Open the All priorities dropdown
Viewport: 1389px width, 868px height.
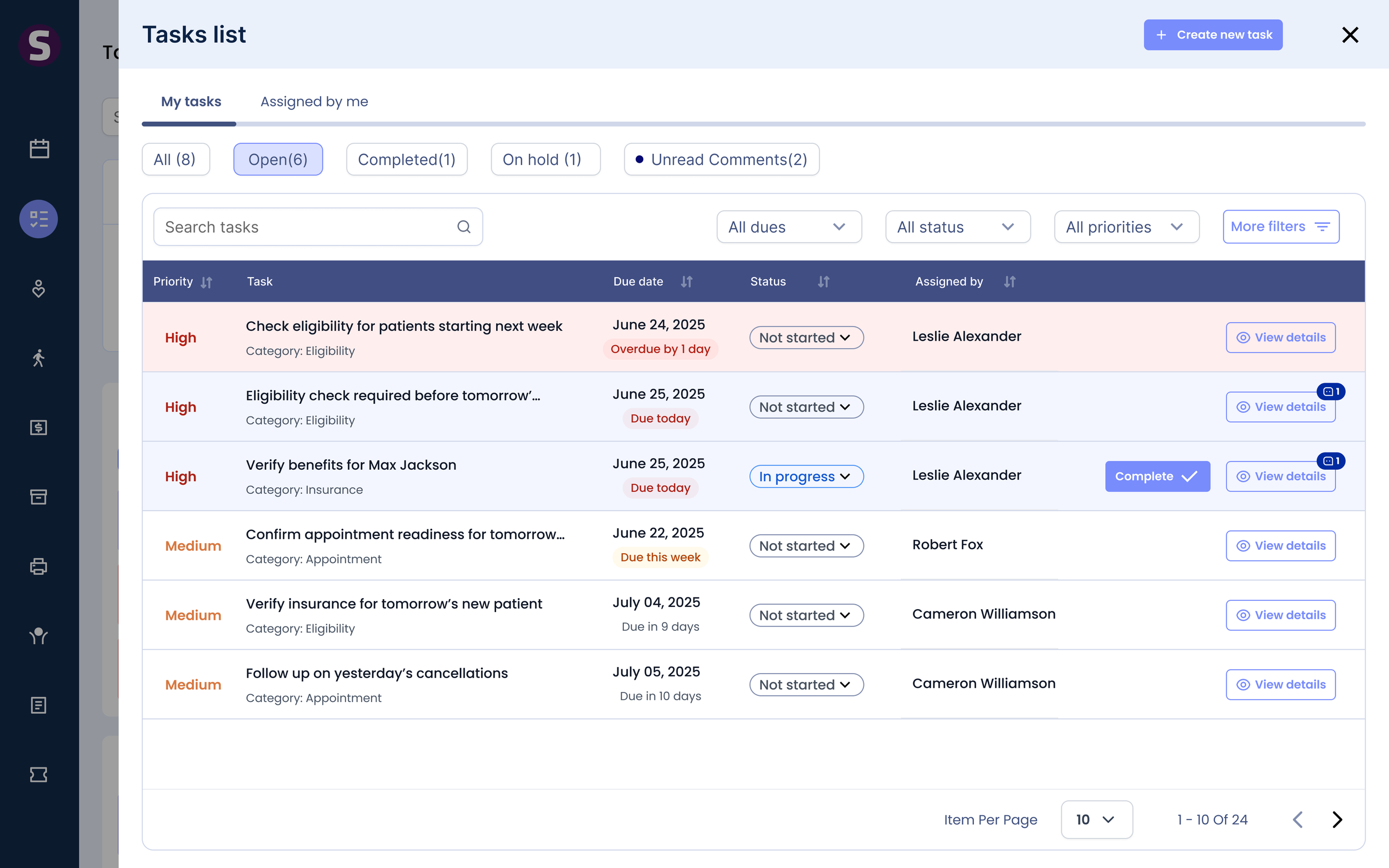(1126, 227)
